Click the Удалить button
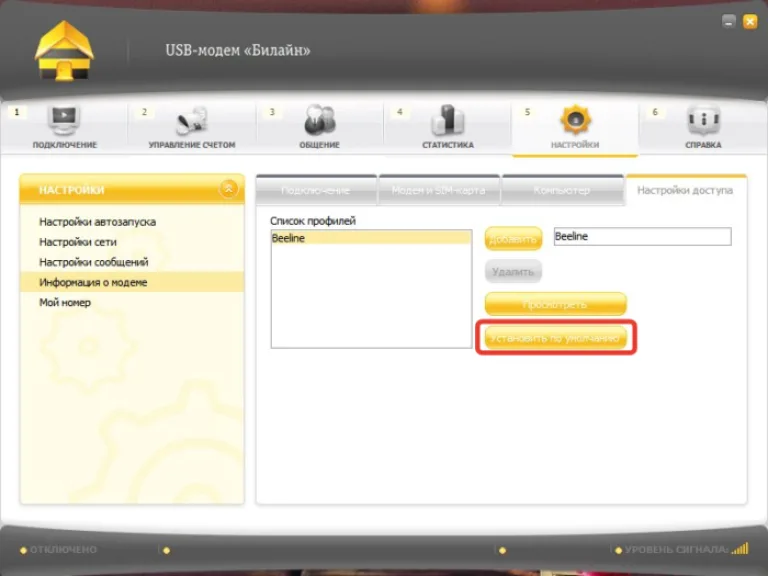 coord(513,271)
